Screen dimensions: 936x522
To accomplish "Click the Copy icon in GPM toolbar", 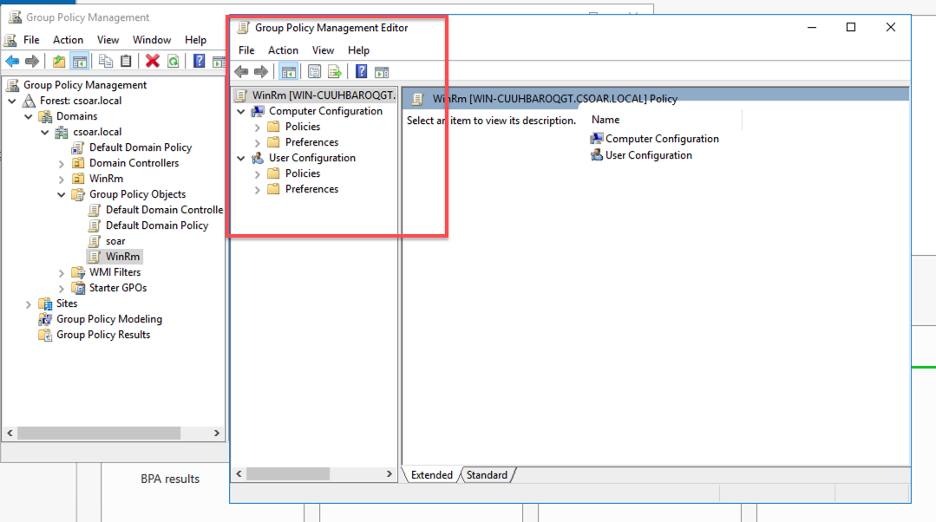I will [x=105, y=62].
